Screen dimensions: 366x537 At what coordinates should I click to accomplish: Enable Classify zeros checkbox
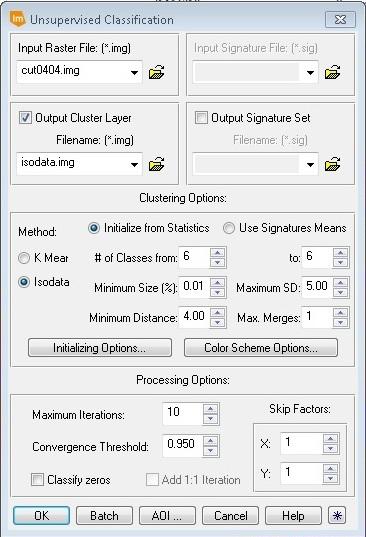[x=37, y=479]
